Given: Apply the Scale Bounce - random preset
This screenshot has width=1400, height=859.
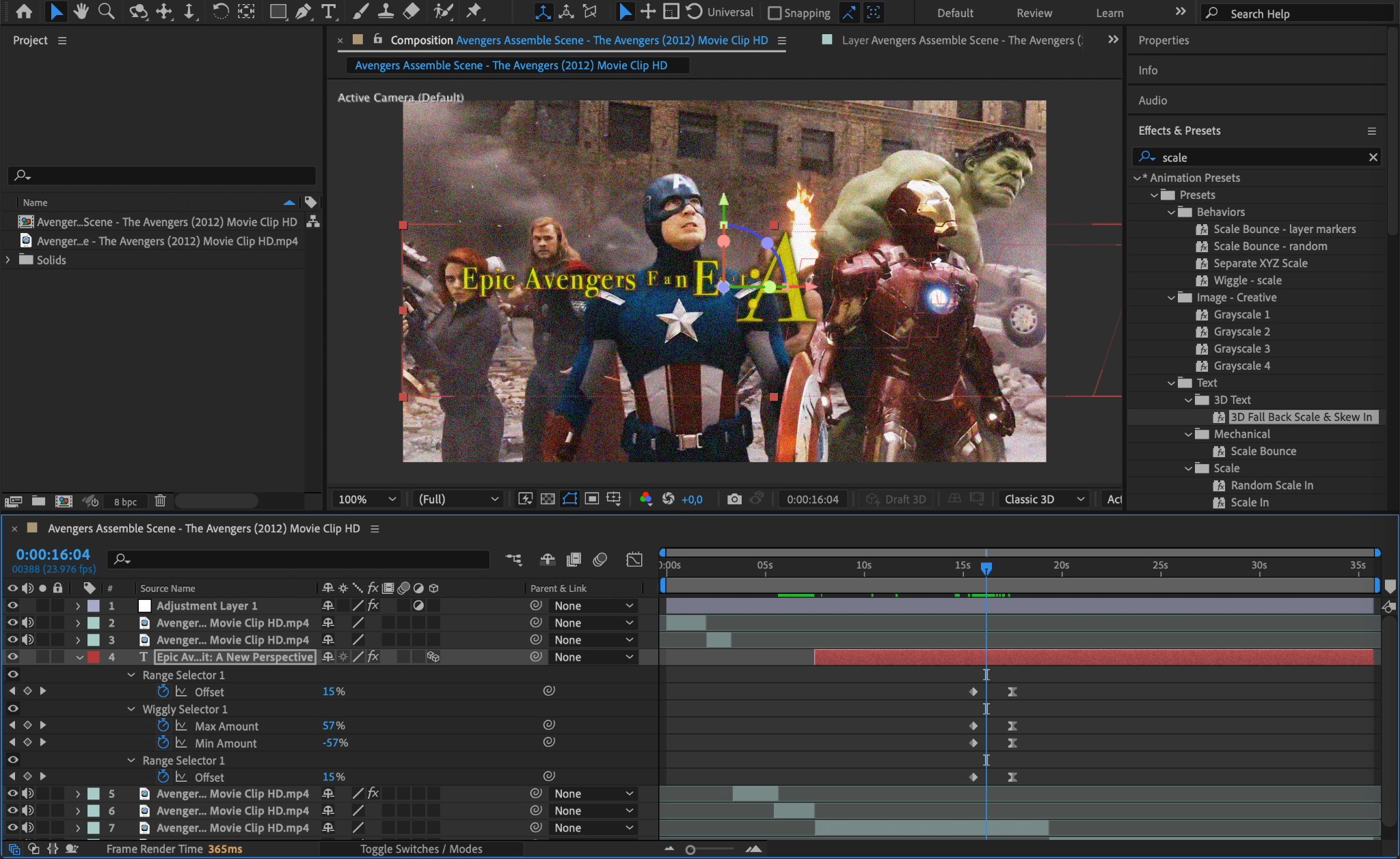Looking at the screenshot, I should click(1269, 246).
